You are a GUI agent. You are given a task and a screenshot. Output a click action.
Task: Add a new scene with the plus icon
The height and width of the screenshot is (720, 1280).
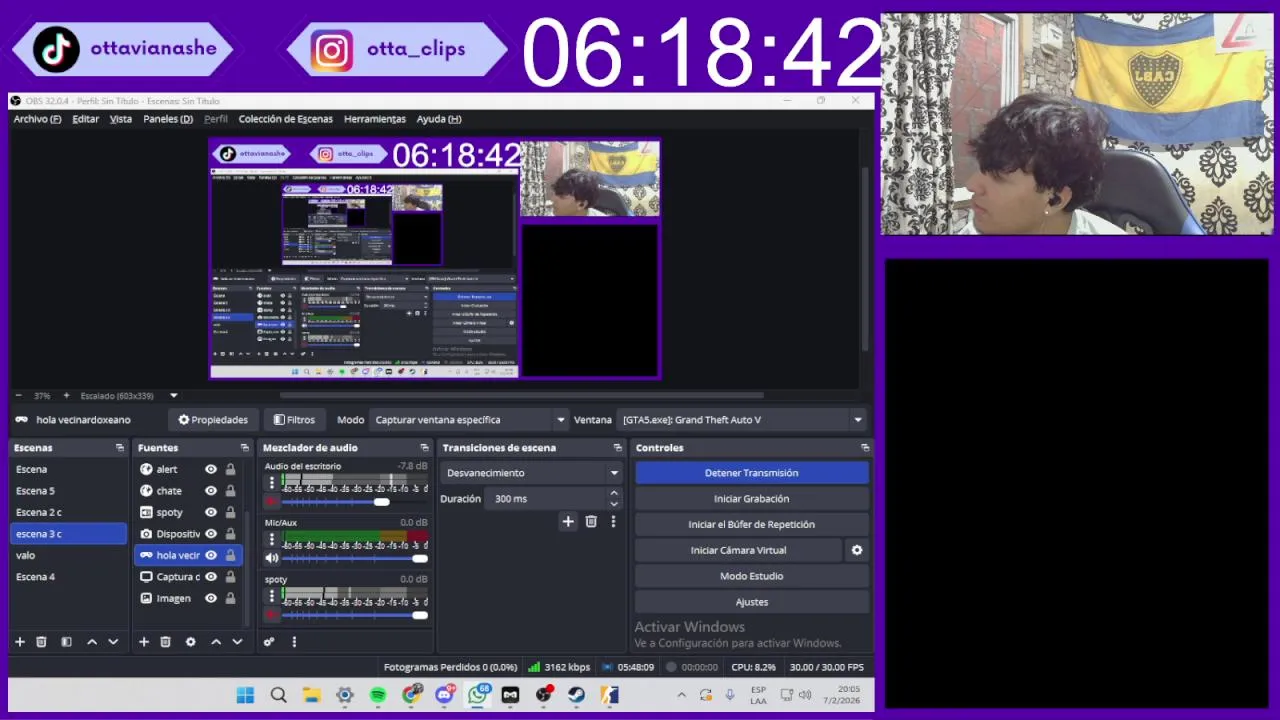(x=19, y=642)
